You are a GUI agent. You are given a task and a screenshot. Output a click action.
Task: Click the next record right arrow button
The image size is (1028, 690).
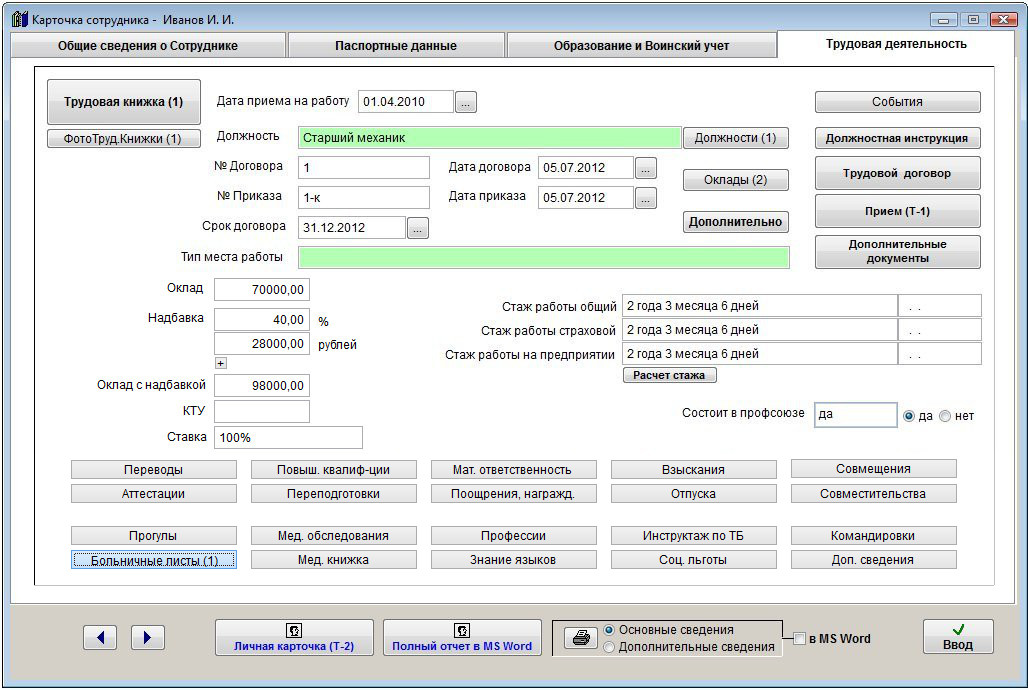(148, 637)
